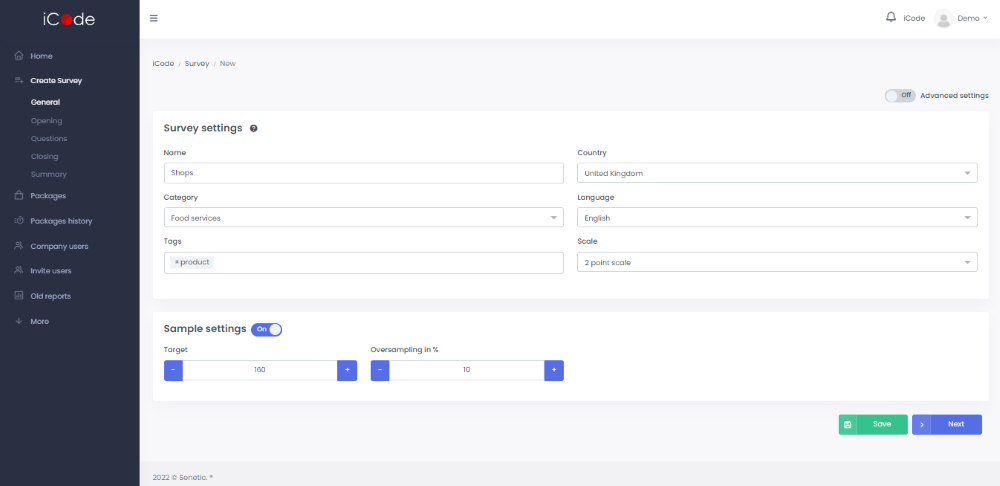Expand the Category dropdown

[x=363, y=217]
